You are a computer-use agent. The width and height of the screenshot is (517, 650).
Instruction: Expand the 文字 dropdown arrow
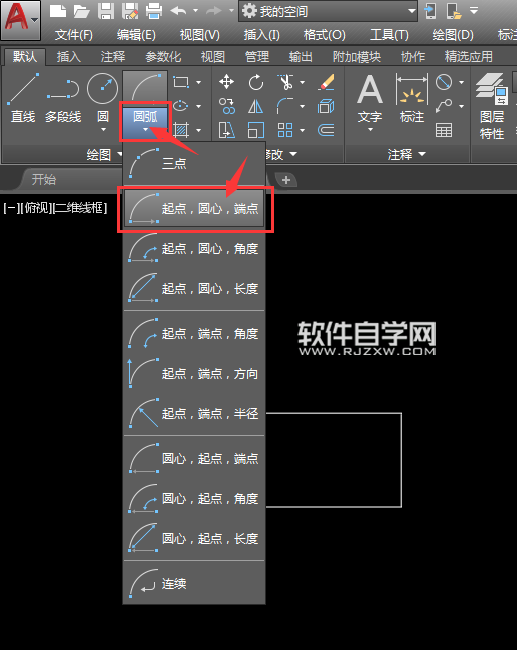[x=370, y=130]
